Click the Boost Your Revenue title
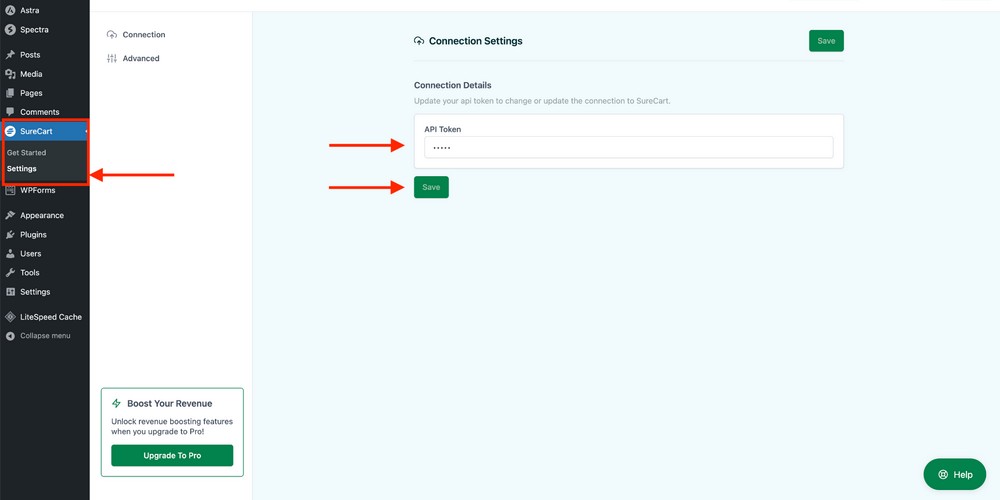The image size is (1000, 500). [170, 404]
